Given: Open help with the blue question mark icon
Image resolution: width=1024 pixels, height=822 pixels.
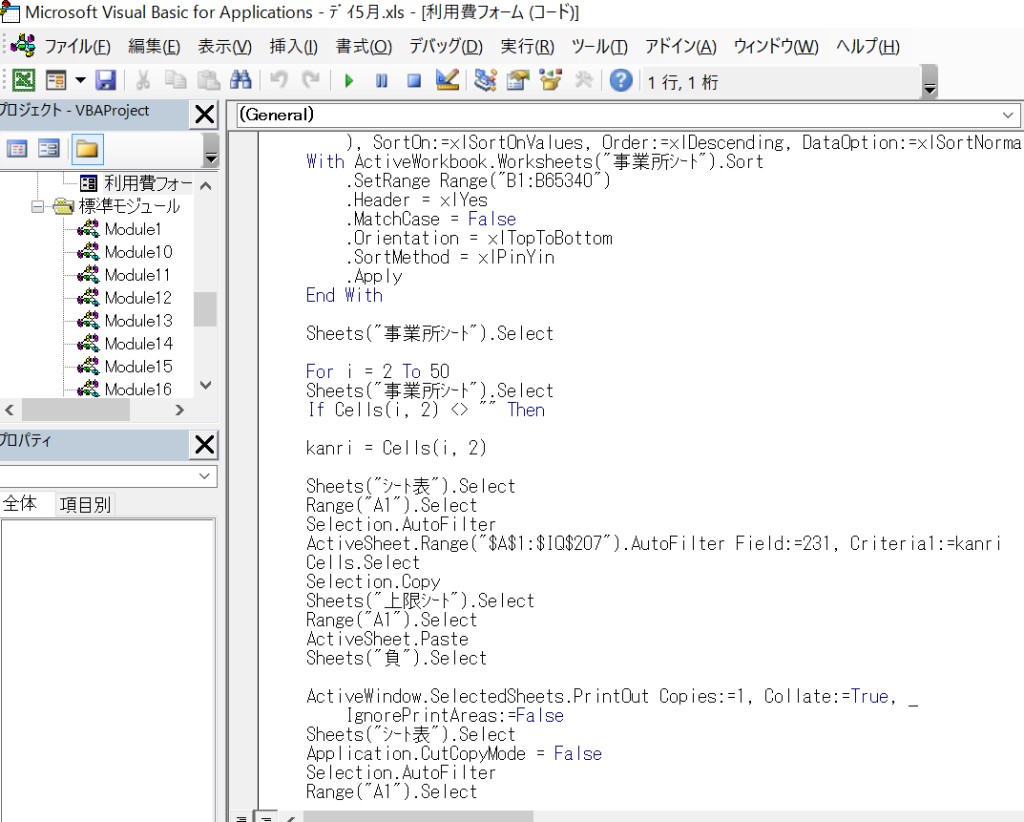Looking at the screenshot, I should pyautogui.click(x=620, y=81).
